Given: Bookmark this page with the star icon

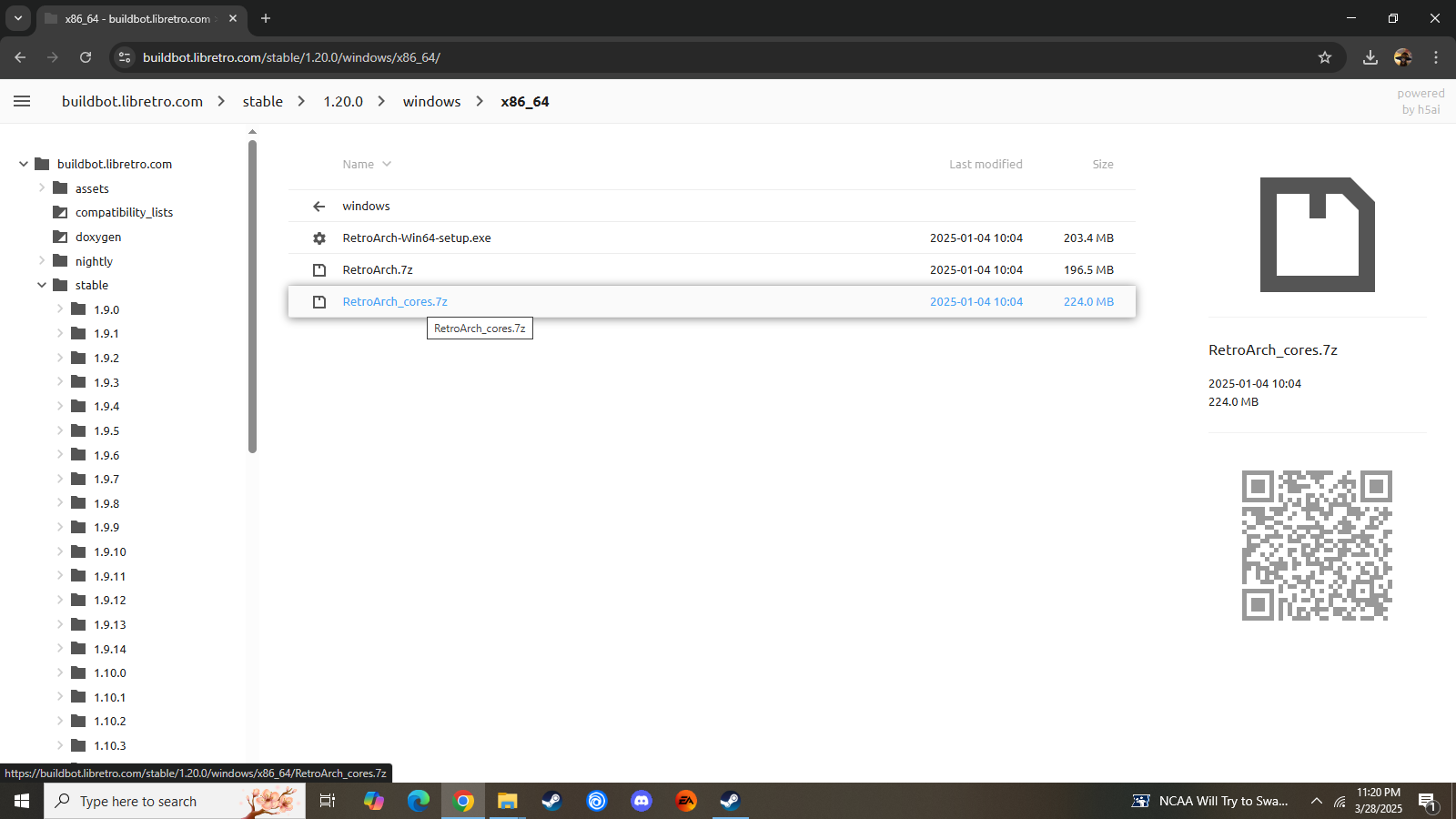Looking at the screenshot, I should 1325,57.
